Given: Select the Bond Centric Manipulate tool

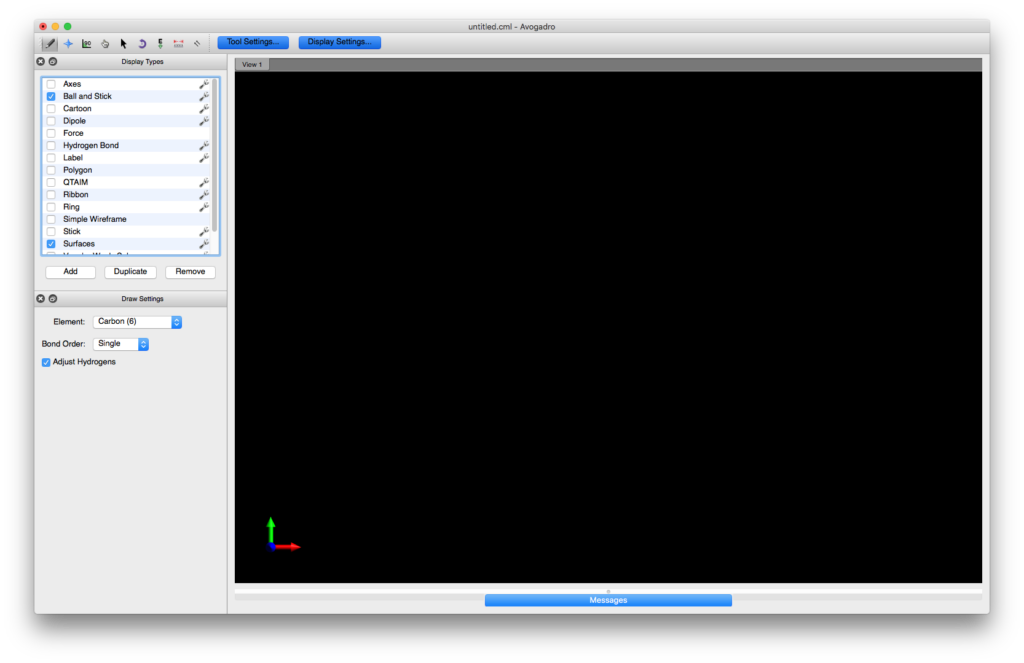Looking at the screenshot, I should point(86,43).
